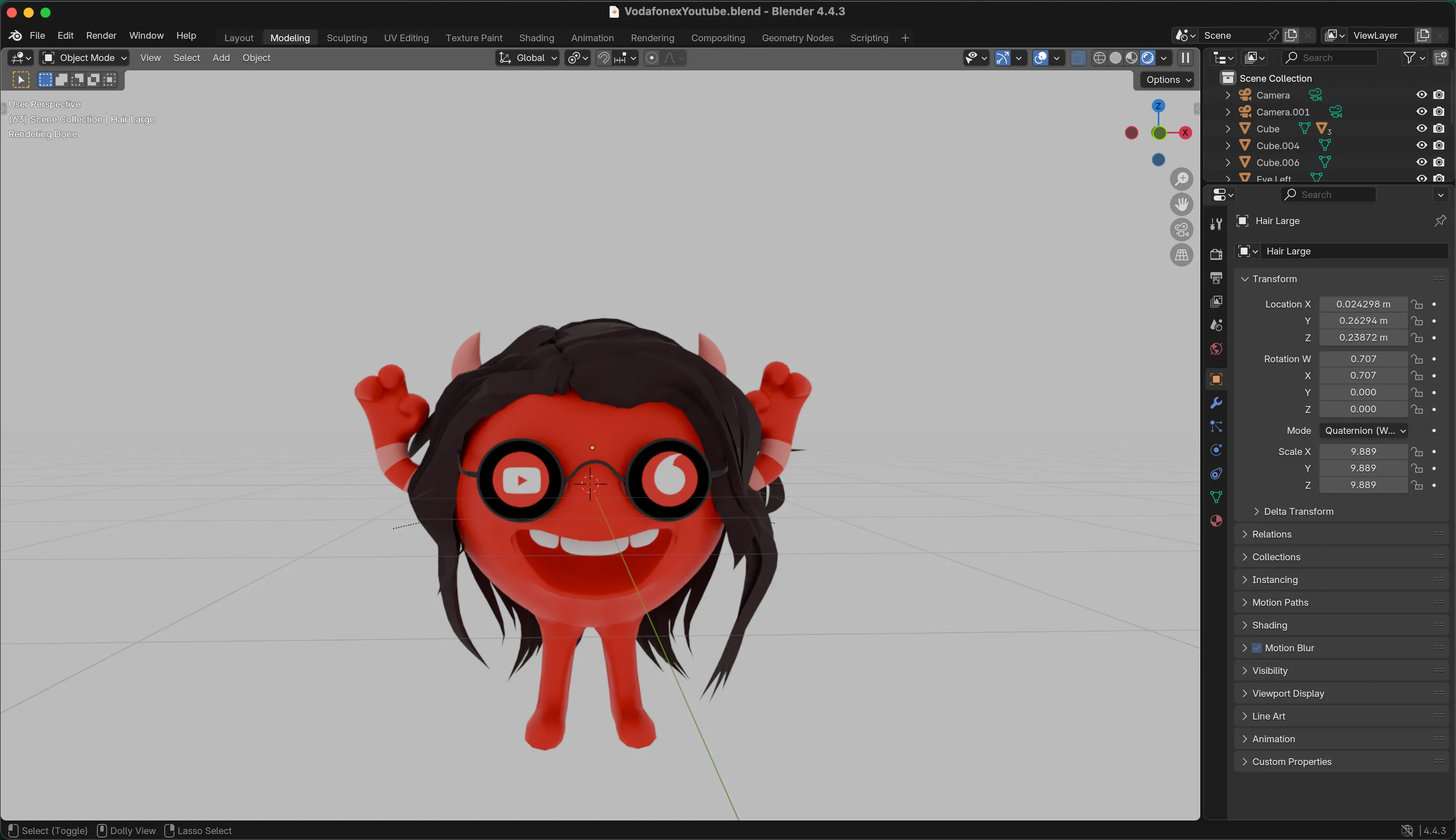Click the Location Y value field
The height and width of the screenshot is (840, 1456).
pyautogui.click(x=1363, y=321)
